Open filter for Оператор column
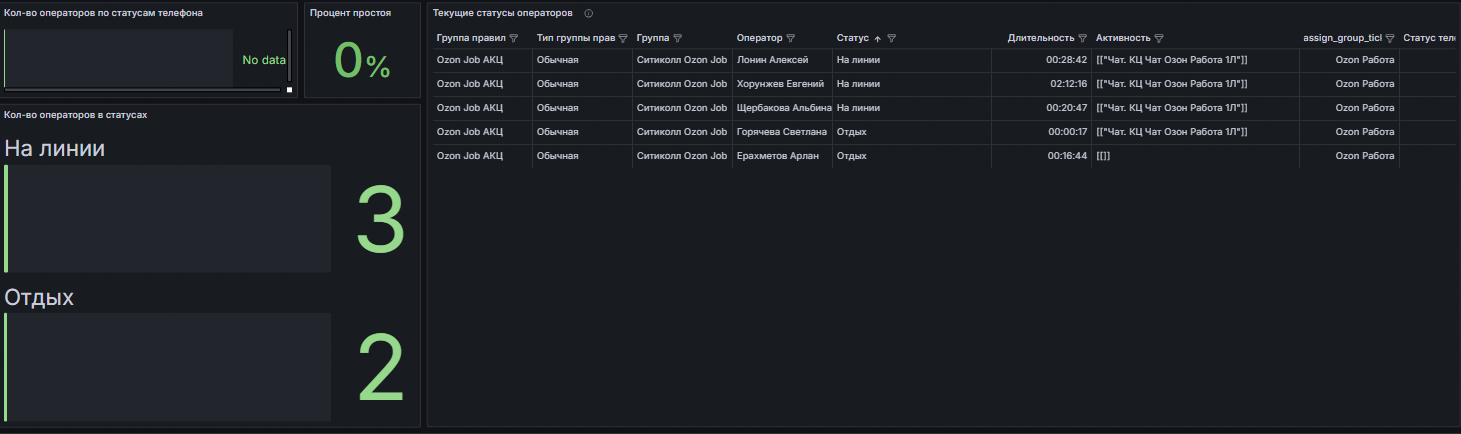Viewport: 1461px width, 434px height. 791,38
